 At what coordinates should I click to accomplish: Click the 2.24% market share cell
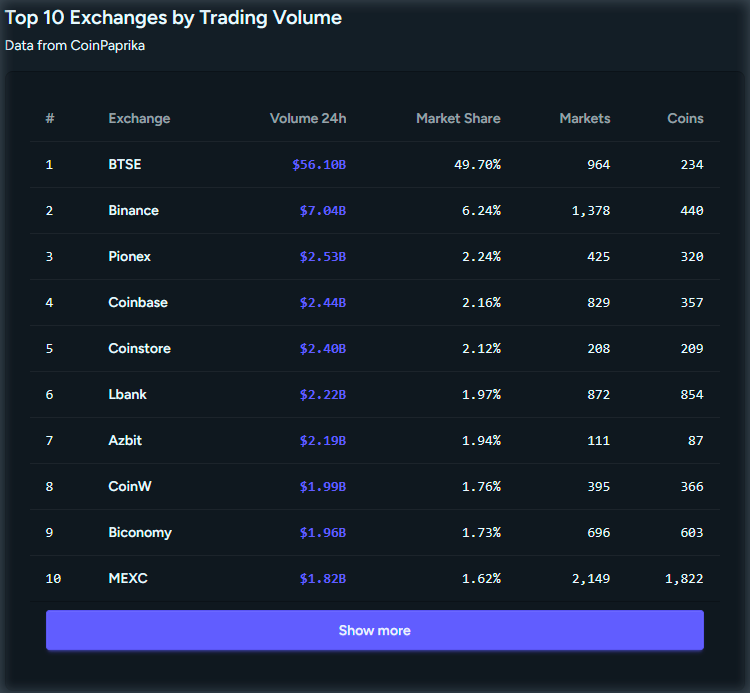click(481, 256)
